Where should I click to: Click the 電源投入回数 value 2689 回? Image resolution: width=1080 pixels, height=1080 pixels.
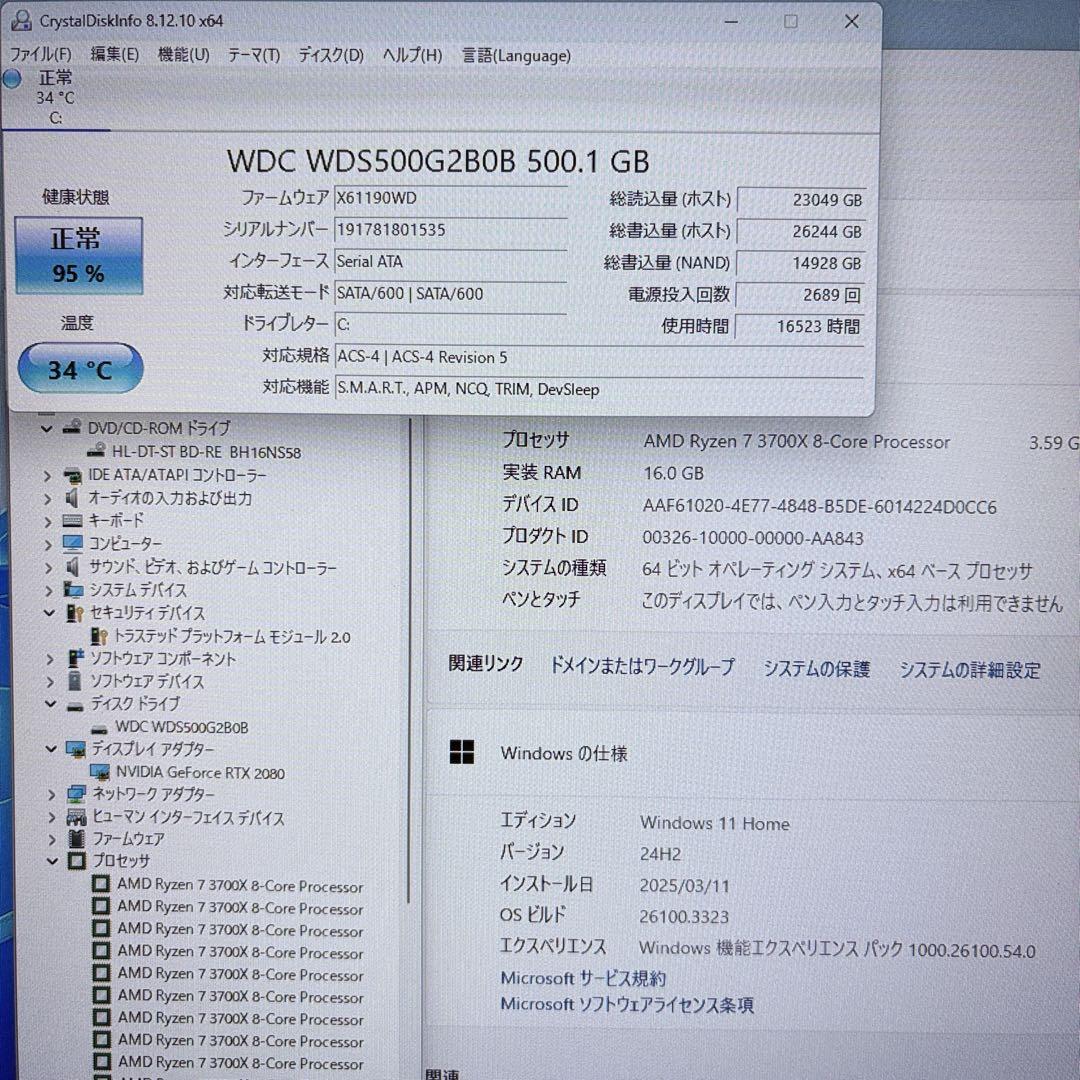[801, 295]
